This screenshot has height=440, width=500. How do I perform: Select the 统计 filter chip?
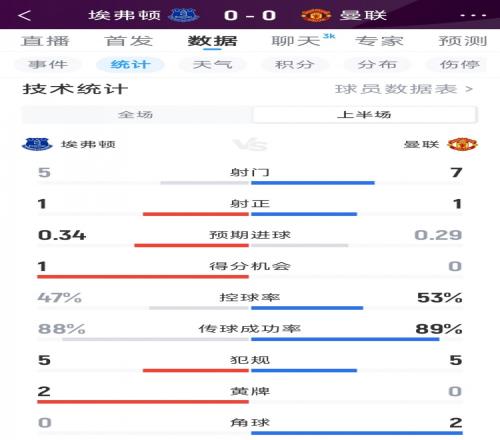click(x=130, y=64)
